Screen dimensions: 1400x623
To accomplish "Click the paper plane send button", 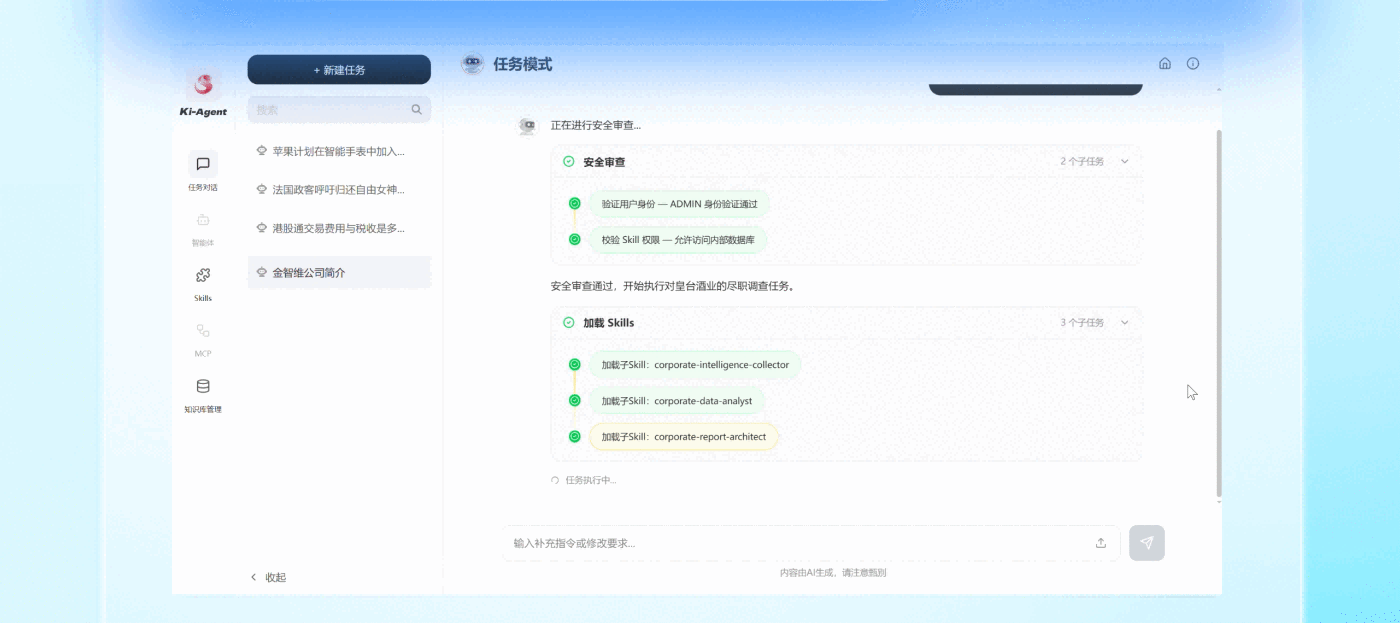I will (x=1147, y=543).
